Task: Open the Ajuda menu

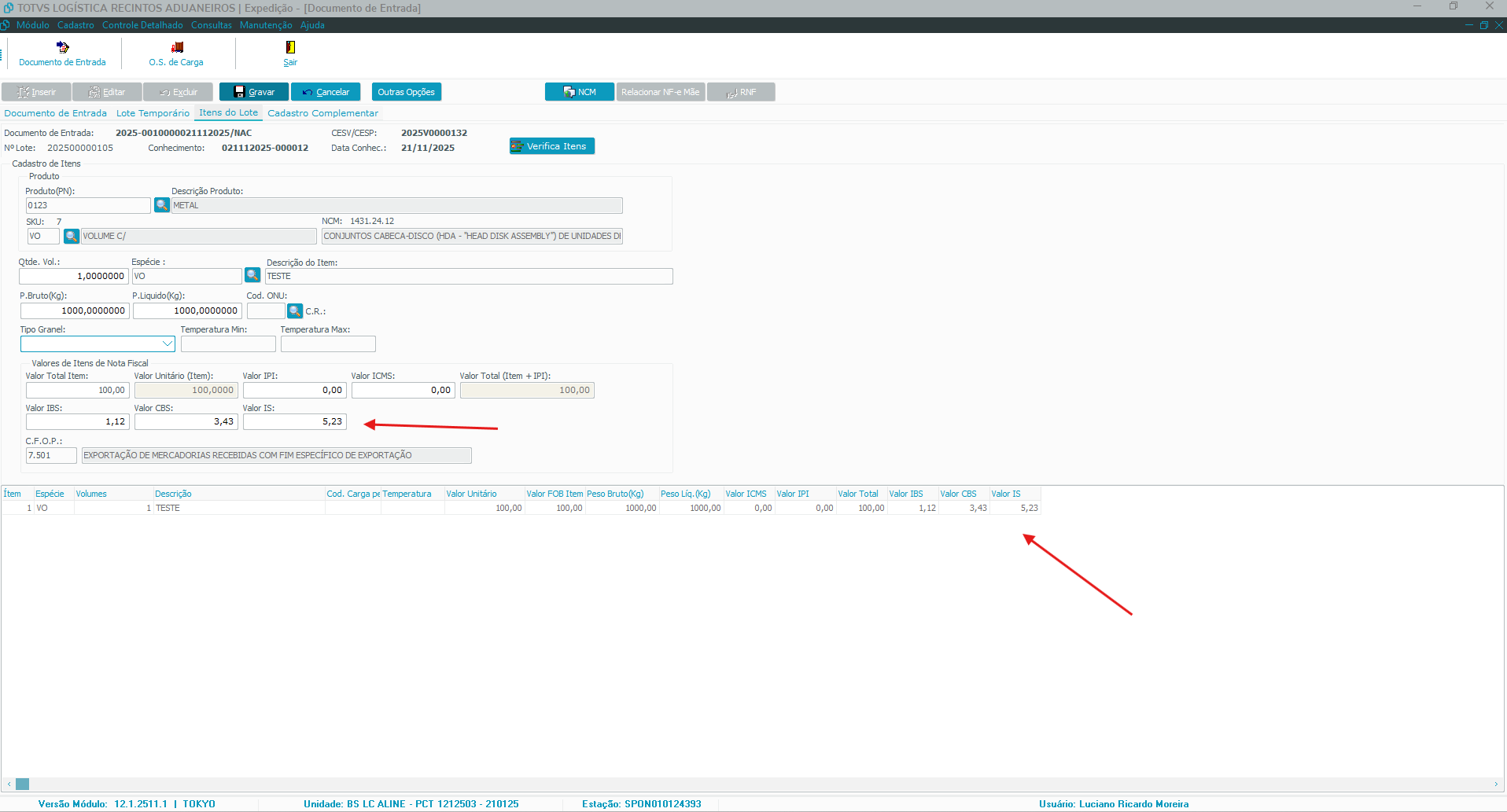Action: (312, 25)
